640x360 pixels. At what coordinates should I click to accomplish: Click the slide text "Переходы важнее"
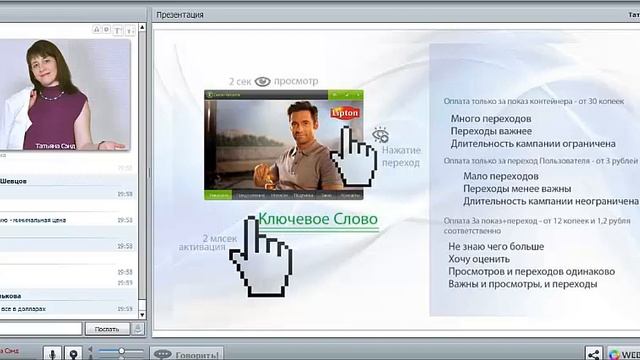(491, 131)
